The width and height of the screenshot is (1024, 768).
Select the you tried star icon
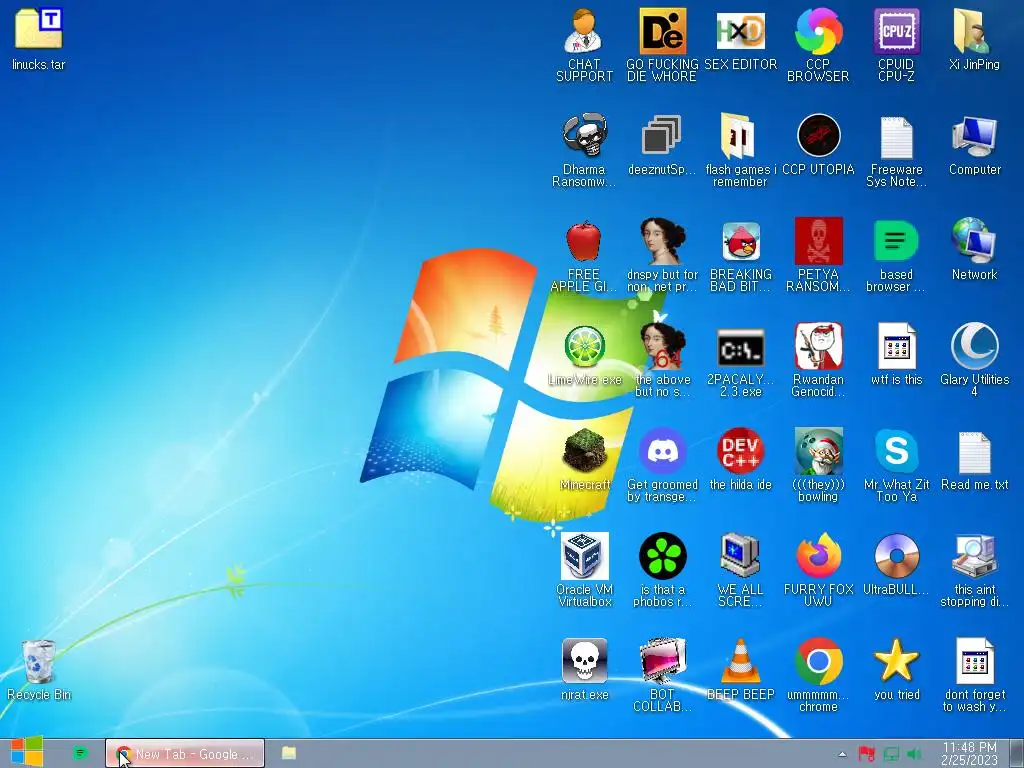pos(896,671)
